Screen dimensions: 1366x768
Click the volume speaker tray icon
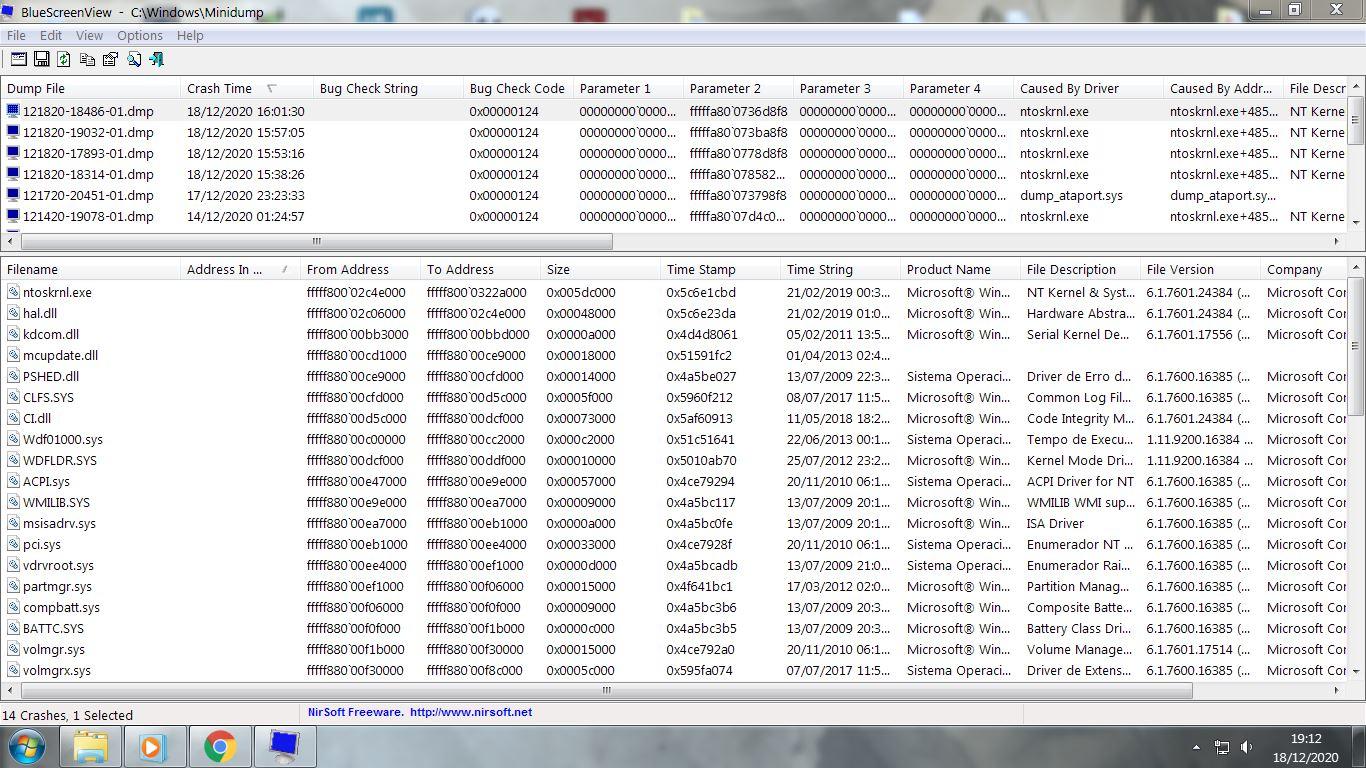click(1247, 747)
